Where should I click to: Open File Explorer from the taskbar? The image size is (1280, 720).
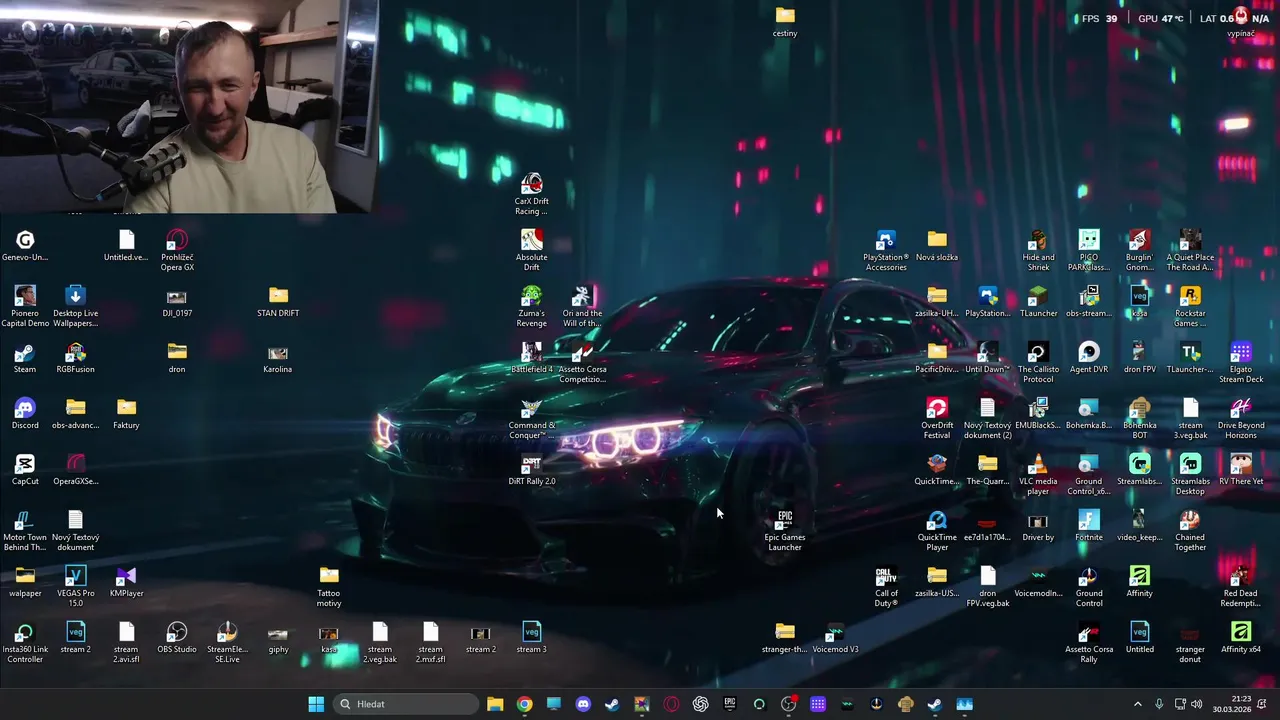495,704
